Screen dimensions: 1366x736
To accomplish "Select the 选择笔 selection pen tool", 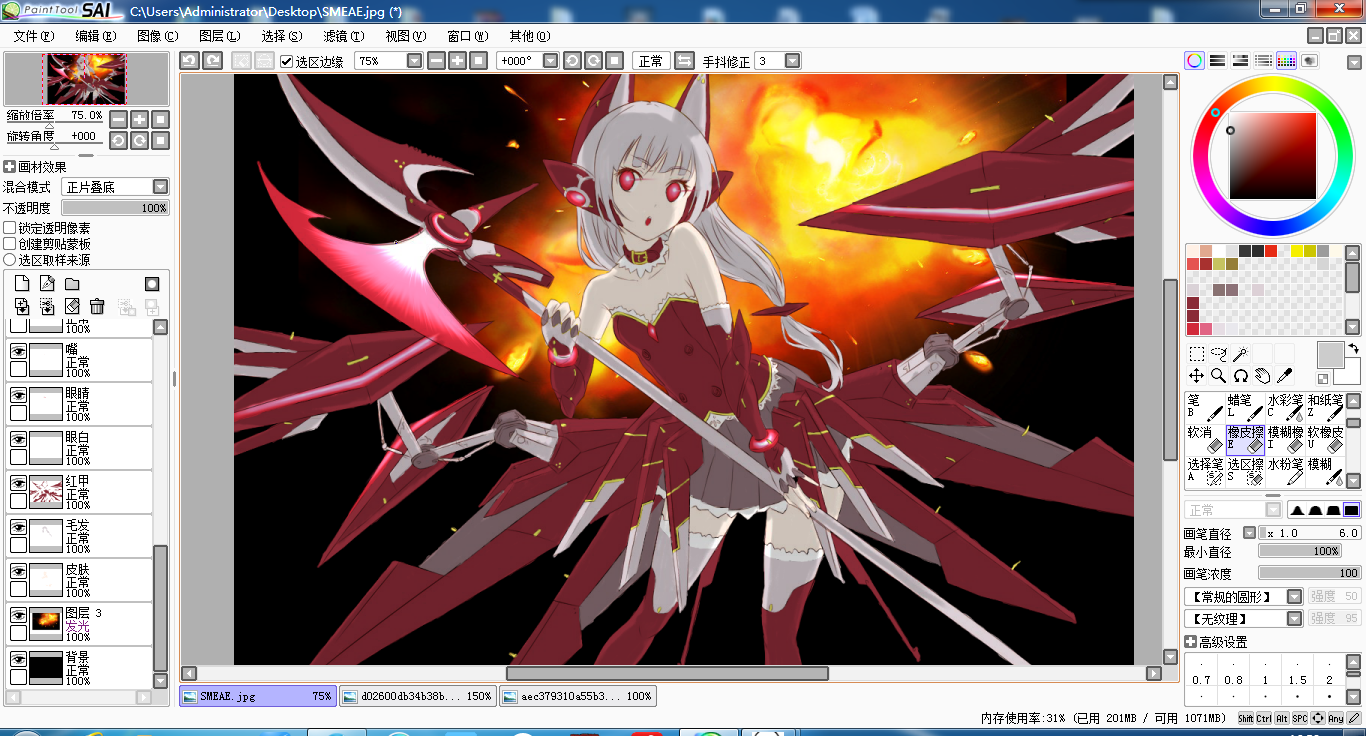I will 1205,471.
